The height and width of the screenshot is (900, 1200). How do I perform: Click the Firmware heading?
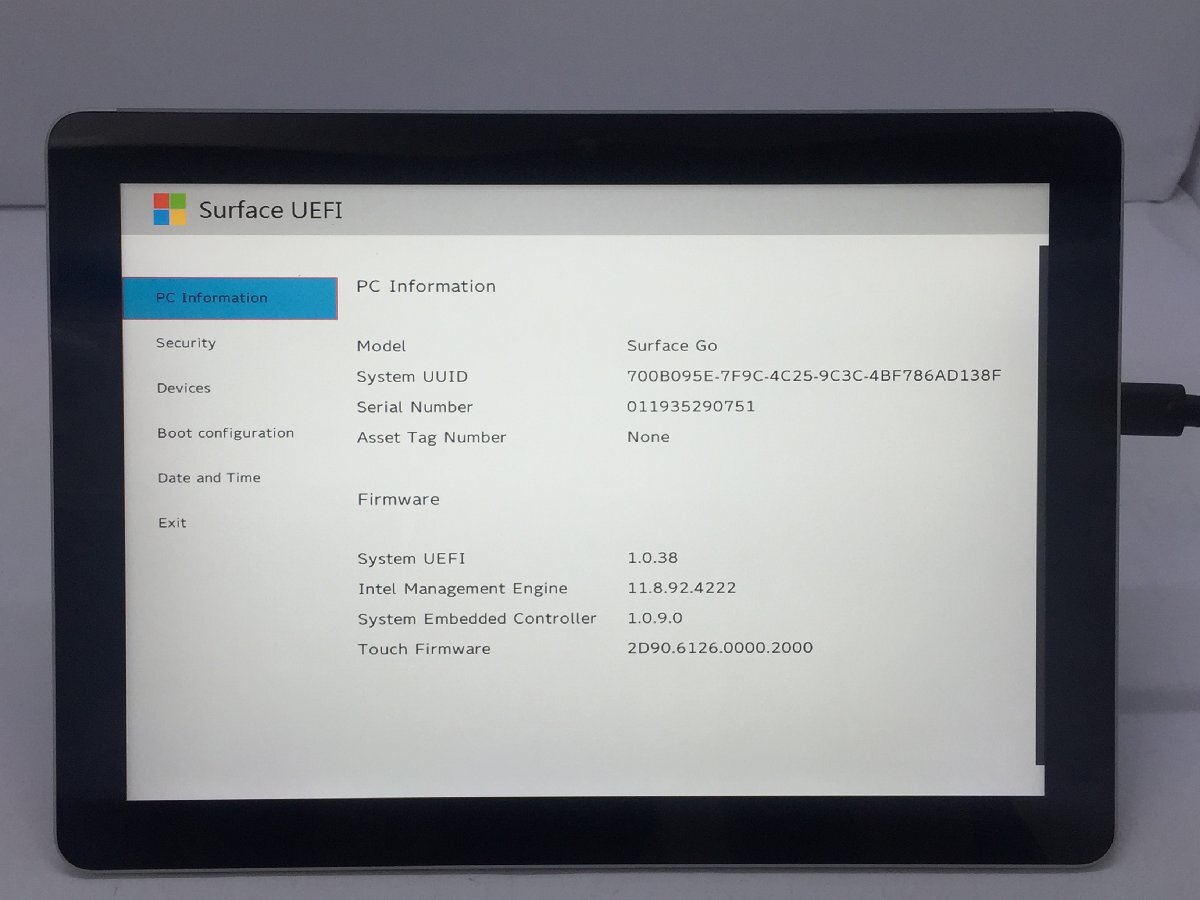pos(398,499)
